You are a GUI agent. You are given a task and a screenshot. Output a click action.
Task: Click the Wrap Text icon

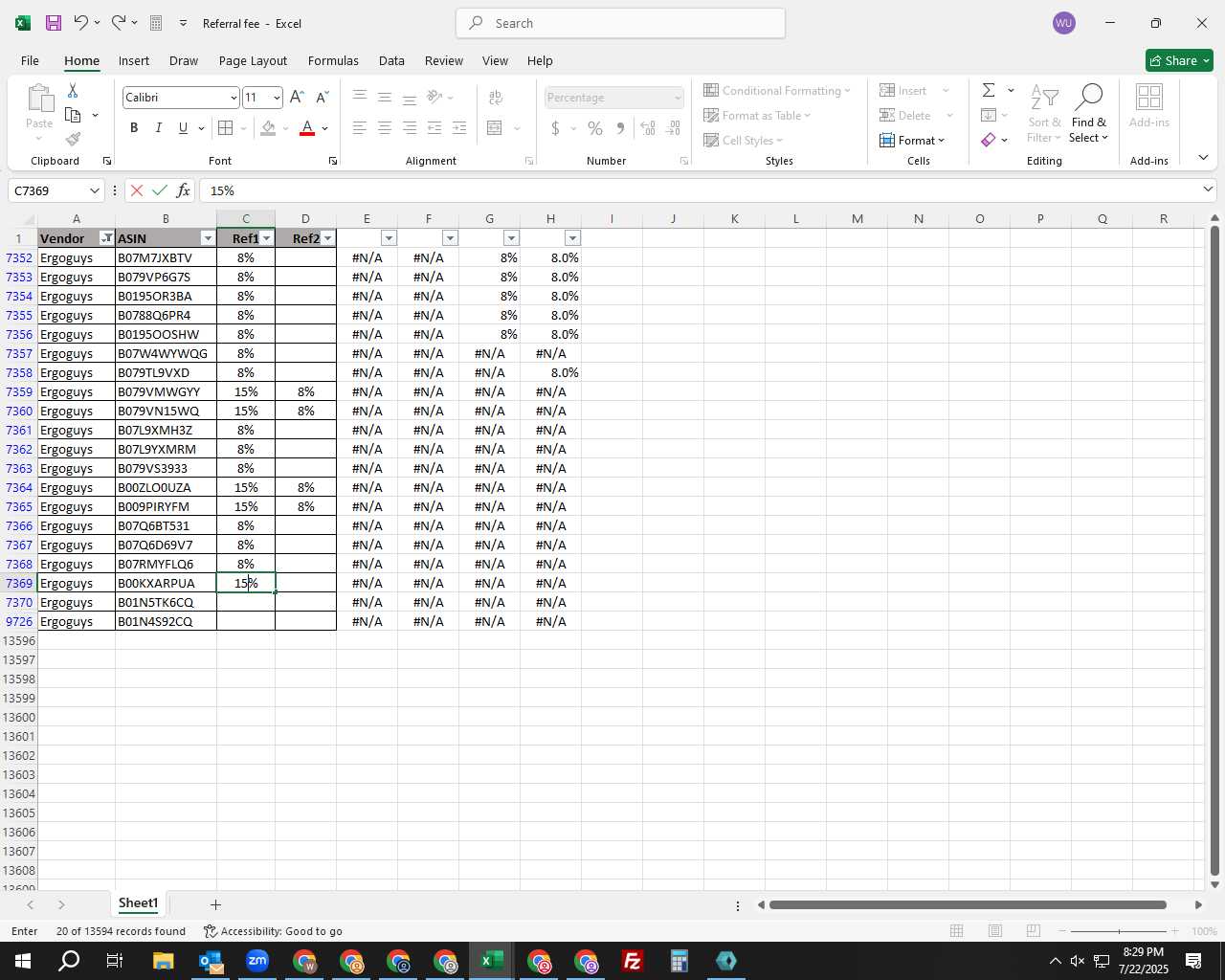[496, 97]
